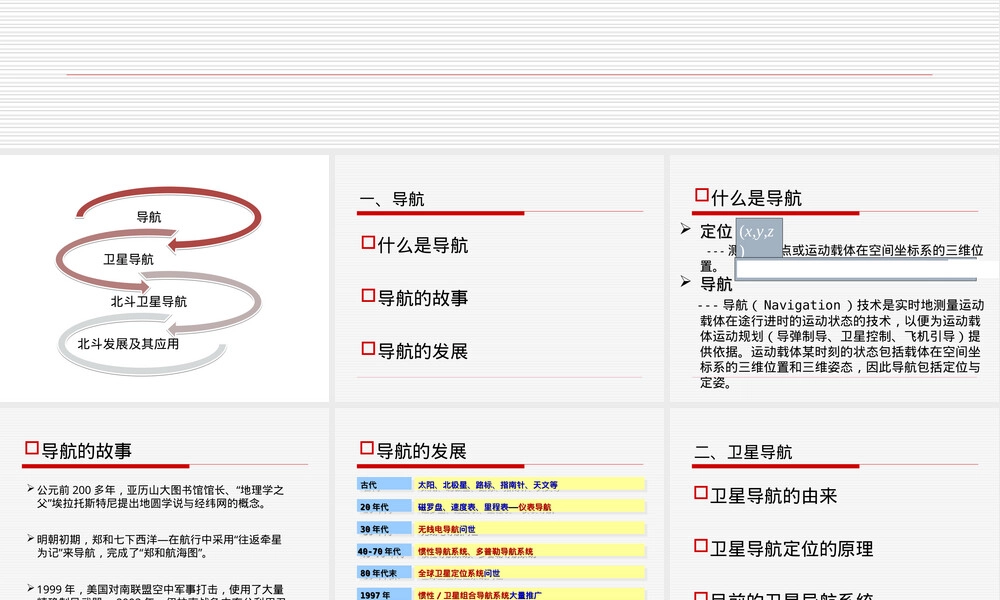Open the slide defining 定位 and 导航

pos(834,278)
